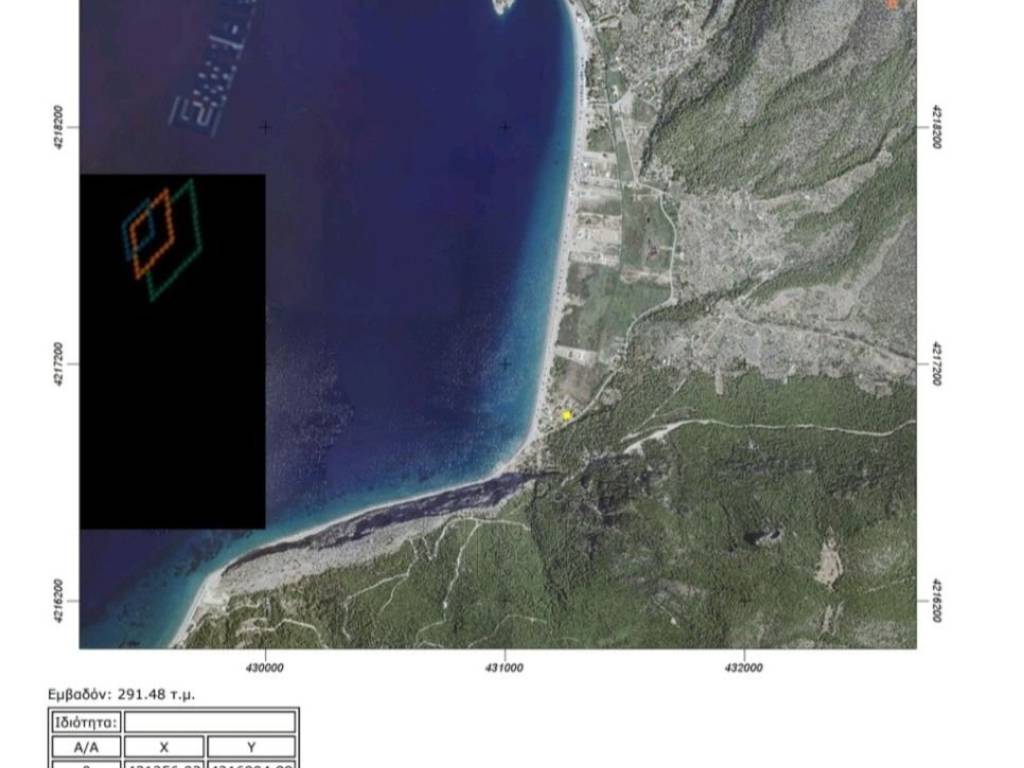Click the grid crosshair in the sea above 430000

[x=265, y=127]
